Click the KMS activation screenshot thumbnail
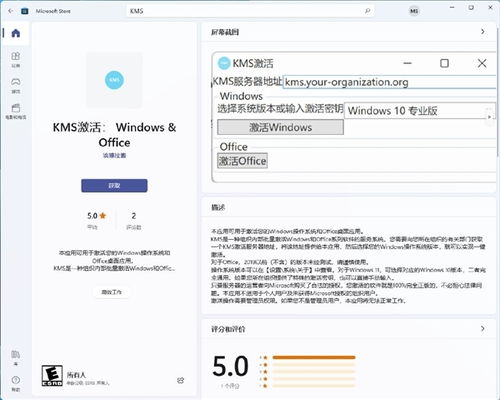This screenshot has width=500, height=400. click(354, 117)
